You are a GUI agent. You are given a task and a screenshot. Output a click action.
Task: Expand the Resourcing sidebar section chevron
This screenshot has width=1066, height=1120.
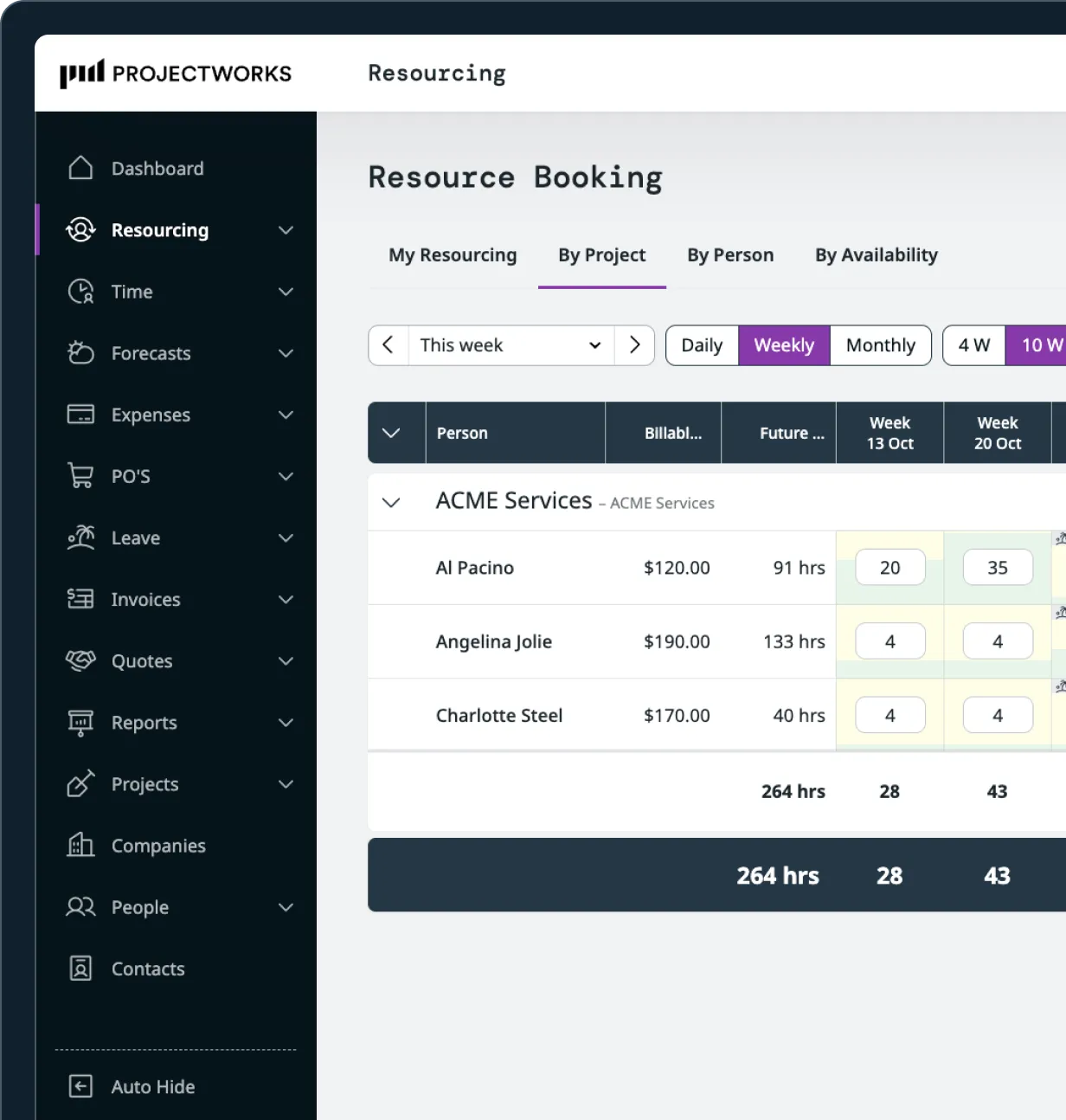(x=286, y=229)
